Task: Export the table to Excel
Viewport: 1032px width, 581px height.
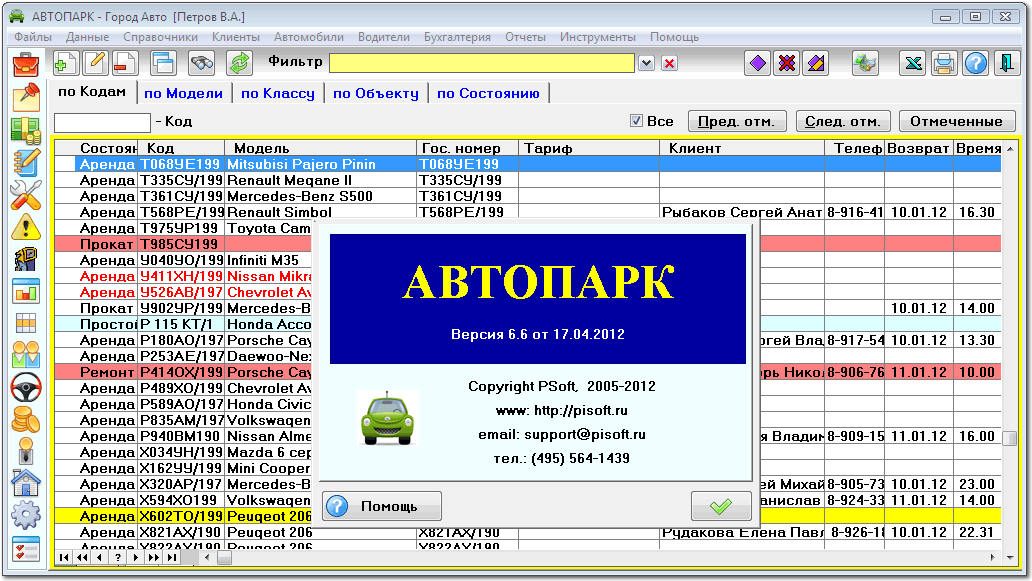Action: coord(913,62)
